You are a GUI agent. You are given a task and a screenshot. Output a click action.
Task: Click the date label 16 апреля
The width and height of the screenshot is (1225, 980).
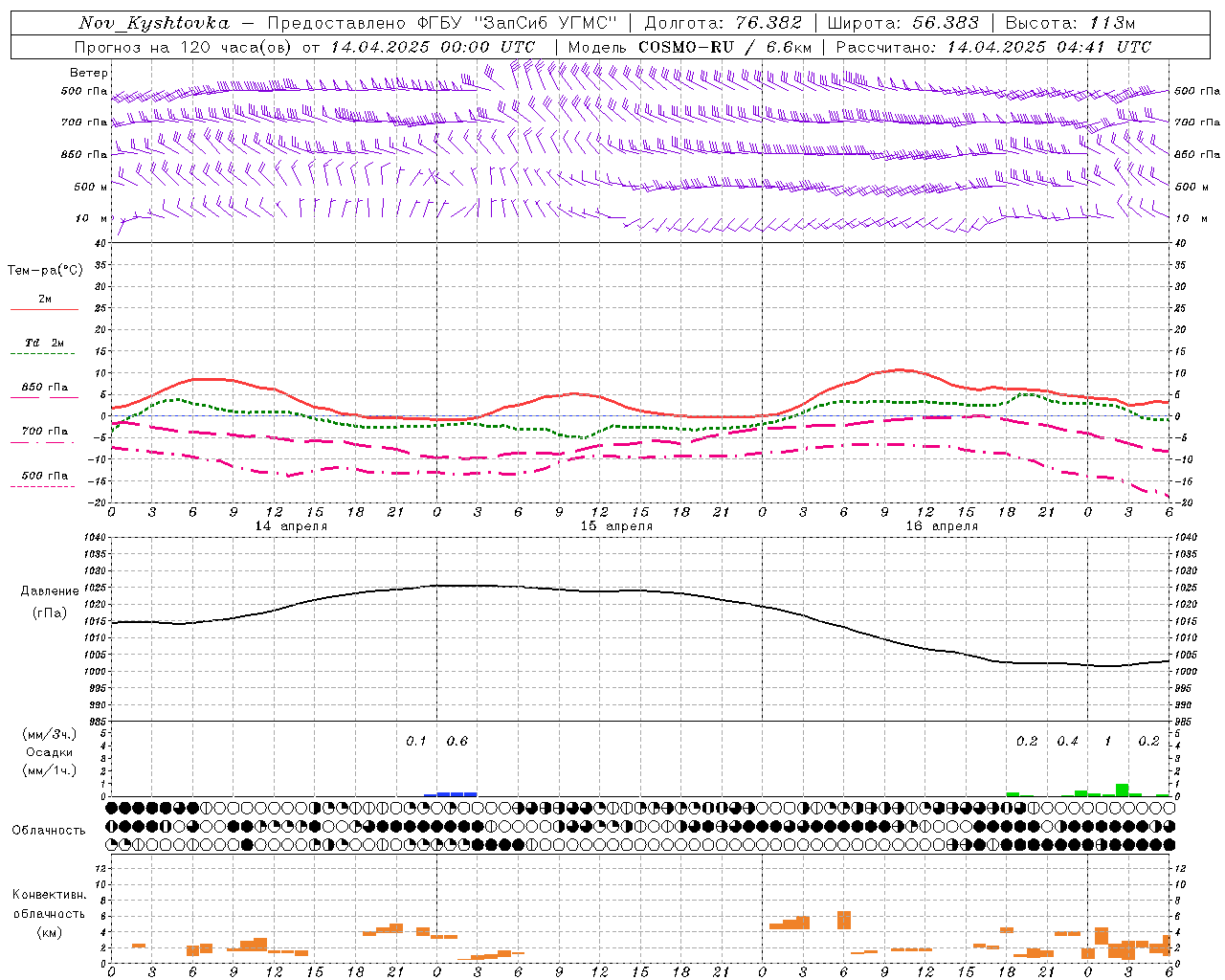[x=942, y=526]
